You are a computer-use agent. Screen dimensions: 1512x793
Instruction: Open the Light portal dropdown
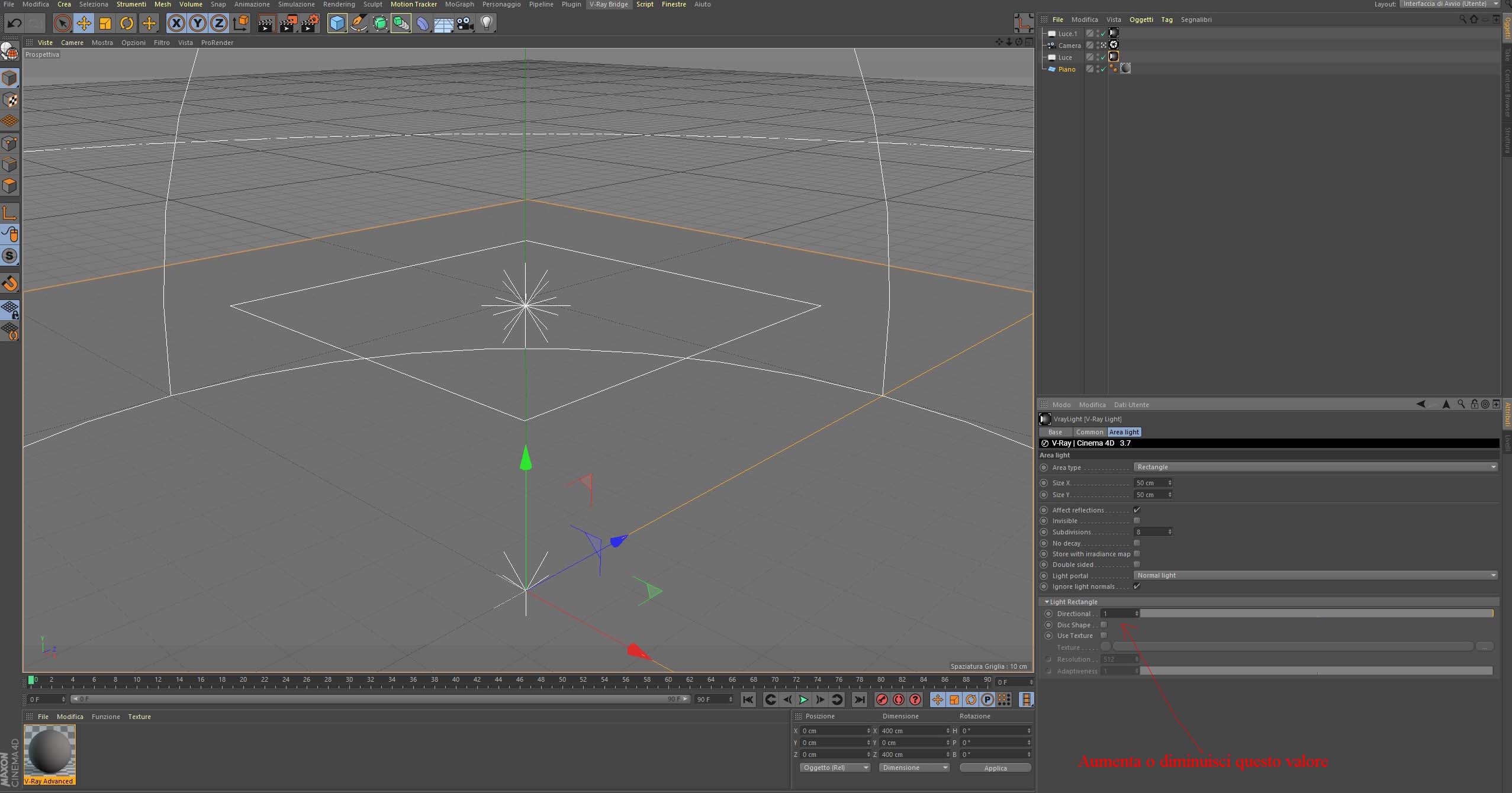pos(1315,575)
